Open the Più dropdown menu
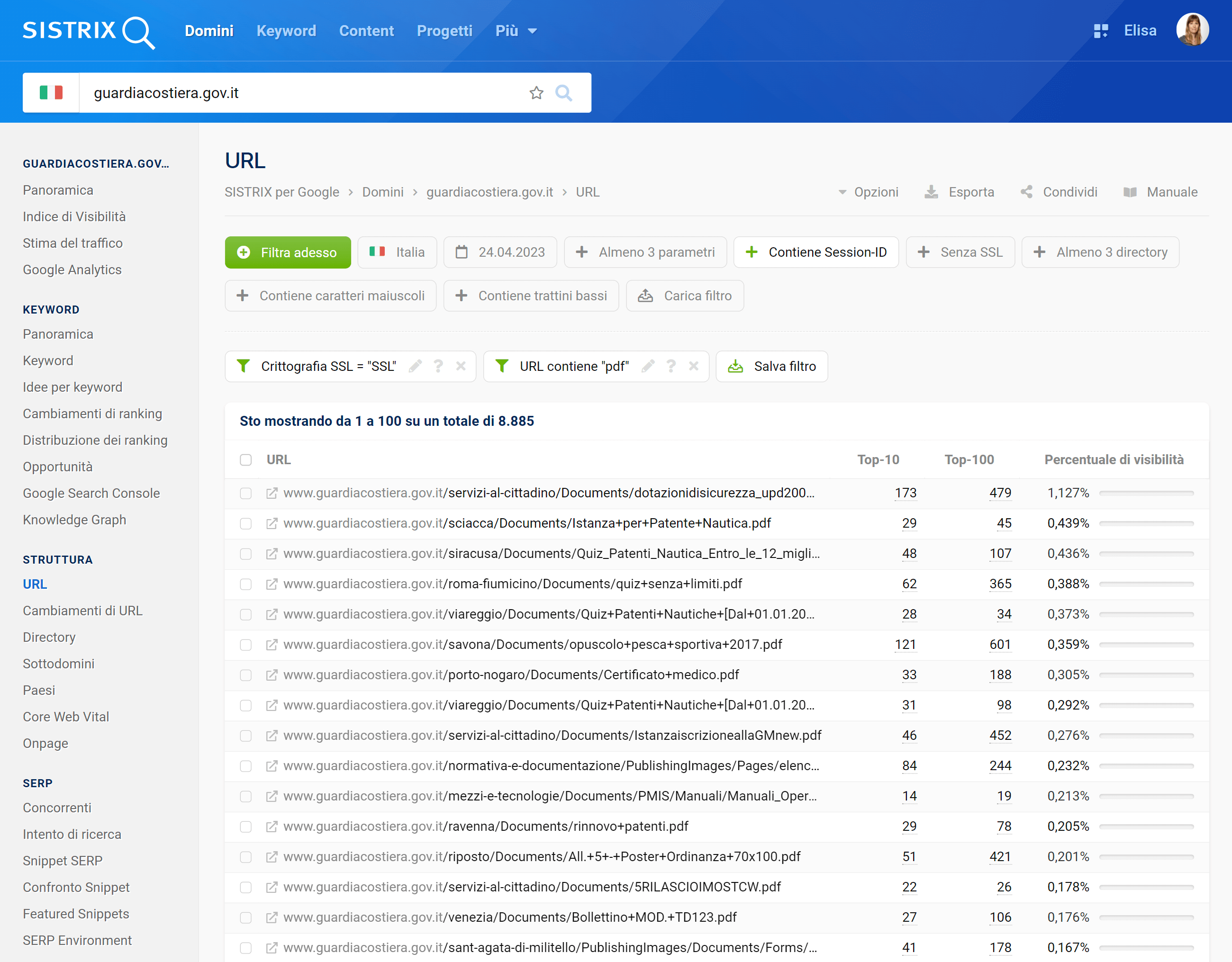 tap(516, 31)
